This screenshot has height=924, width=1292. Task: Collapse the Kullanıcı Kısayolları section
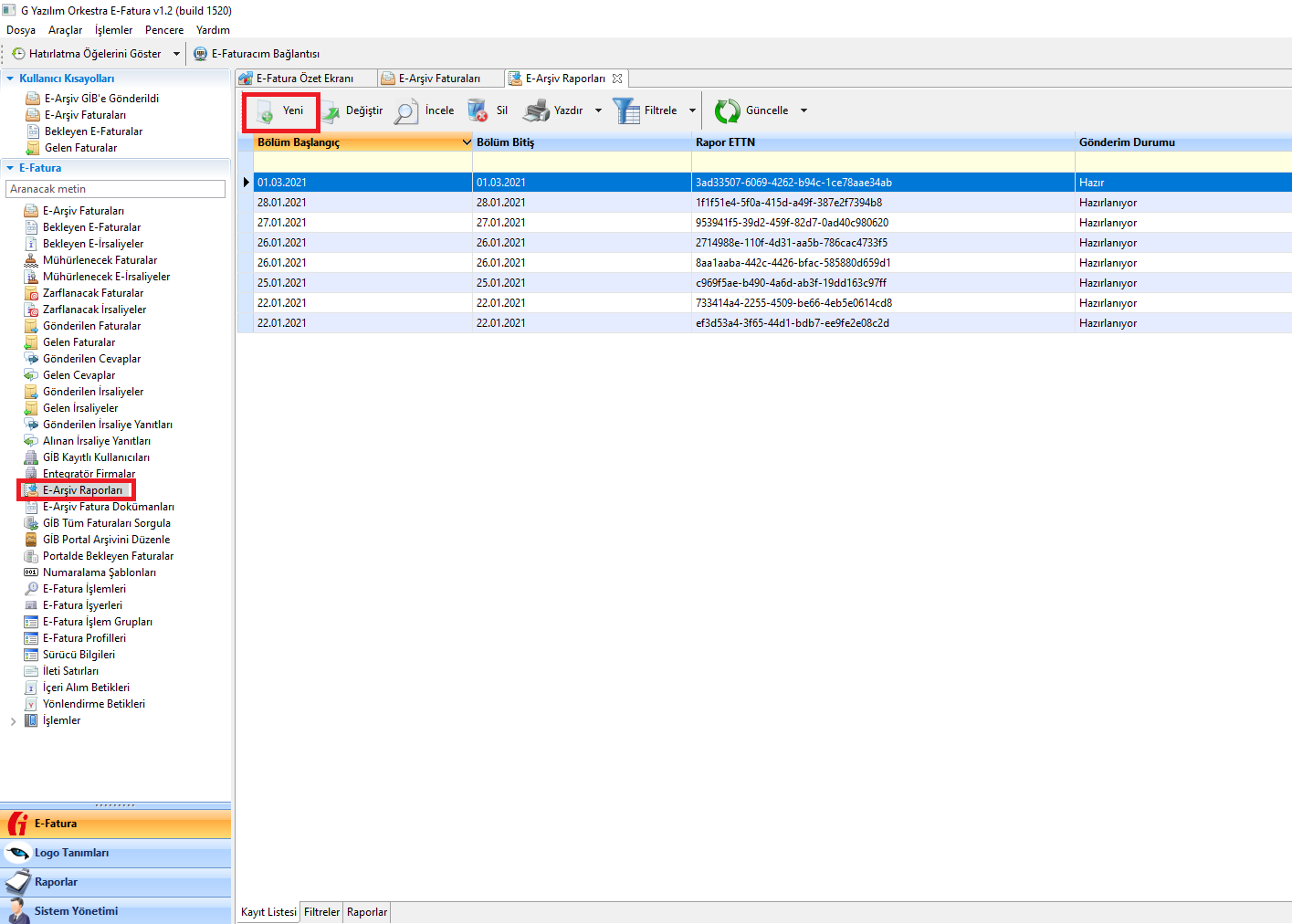pos(10,79)
